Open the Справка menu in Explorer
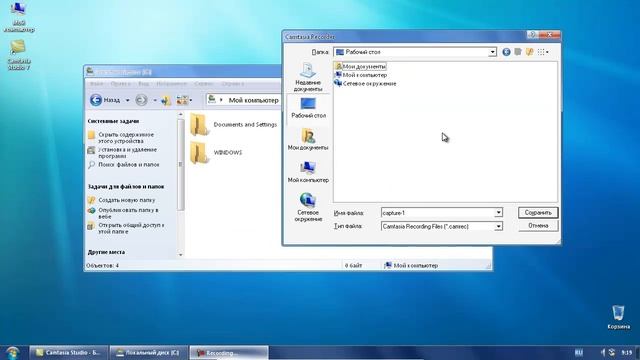Screen dimensions: 640x360 [x=233, y=84]
